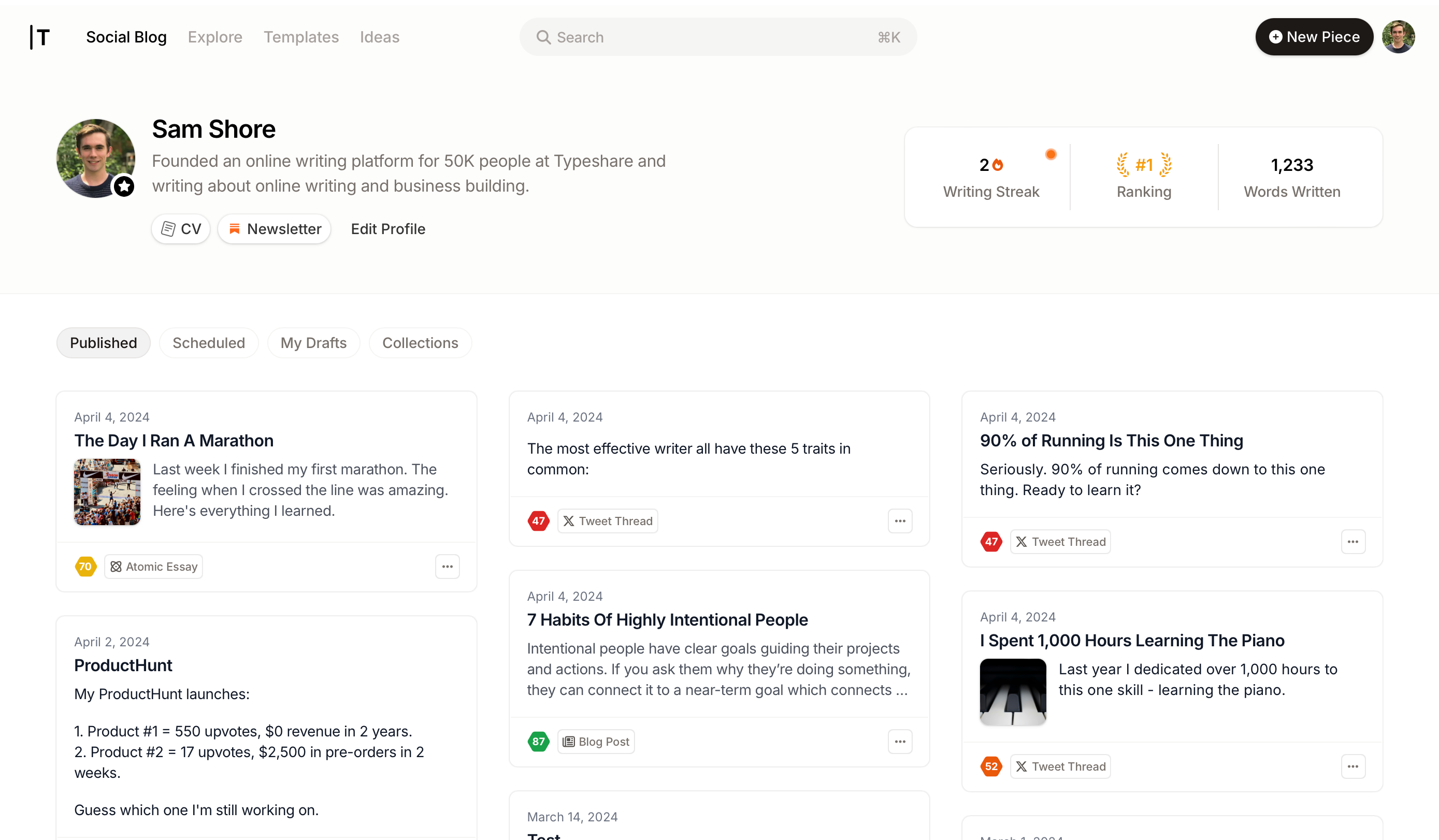Click the #1 Ranking laurel badge
This screenshot has width=1439, height=840.
(x=1143, y=165)
